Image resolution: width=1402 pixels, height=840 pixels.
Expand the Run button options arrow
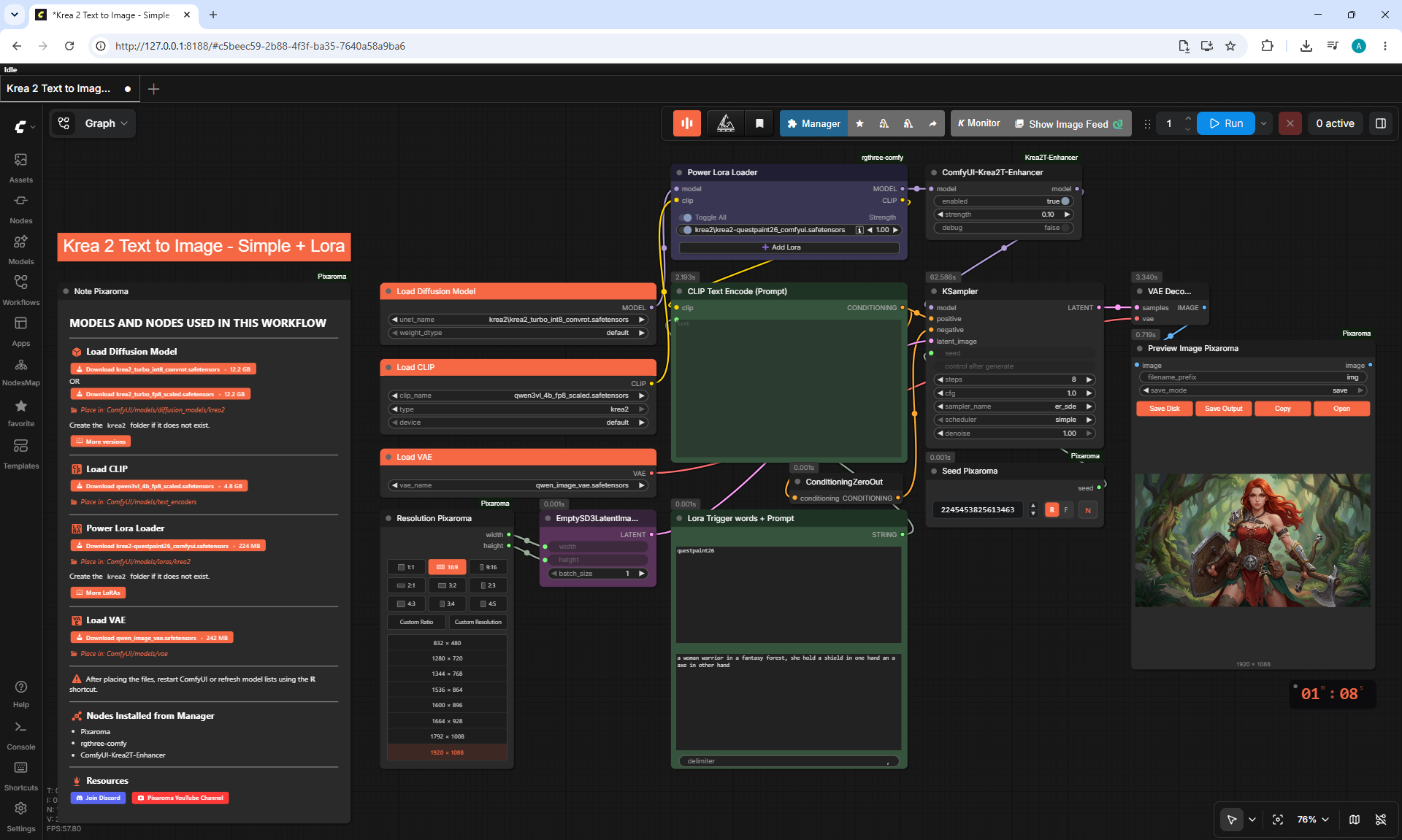click(1264, 123)
